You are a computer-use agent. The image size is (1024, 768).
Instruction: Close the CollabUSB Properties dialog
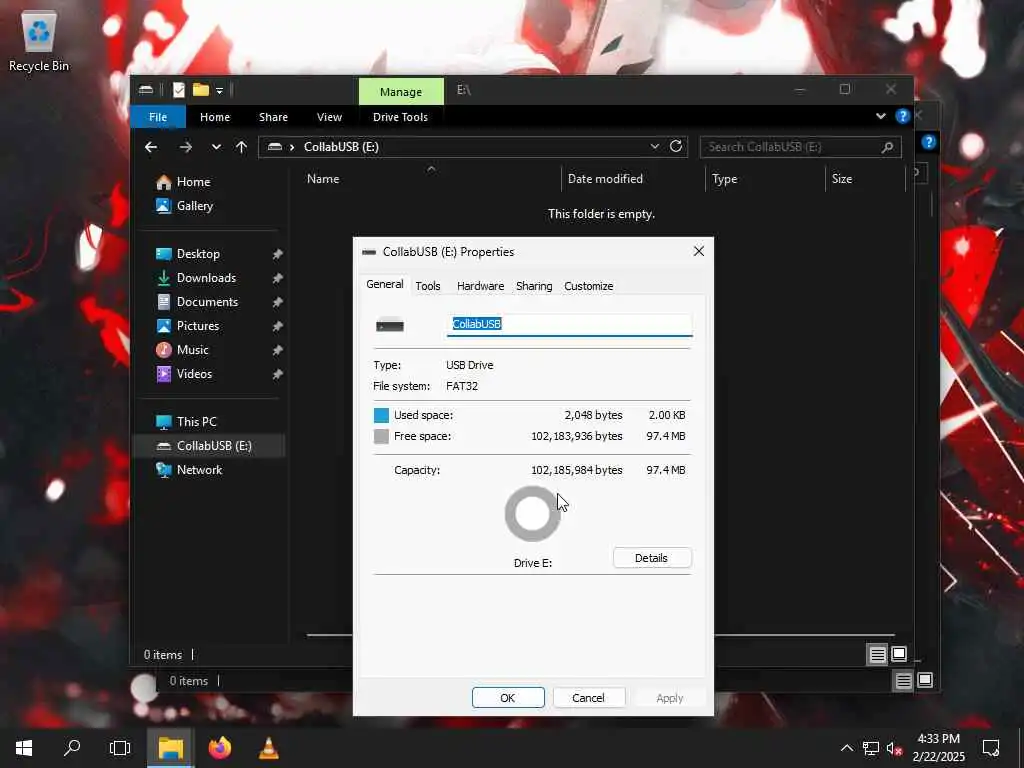tap(699, 251)
